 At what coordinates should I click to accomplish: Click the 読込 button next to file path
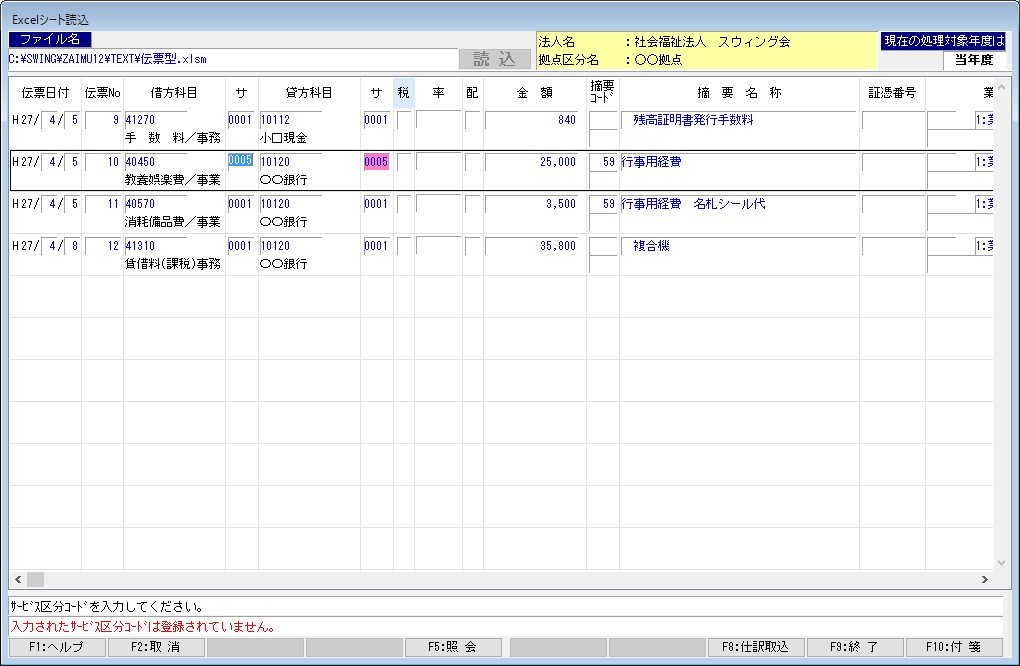[495, 59]
